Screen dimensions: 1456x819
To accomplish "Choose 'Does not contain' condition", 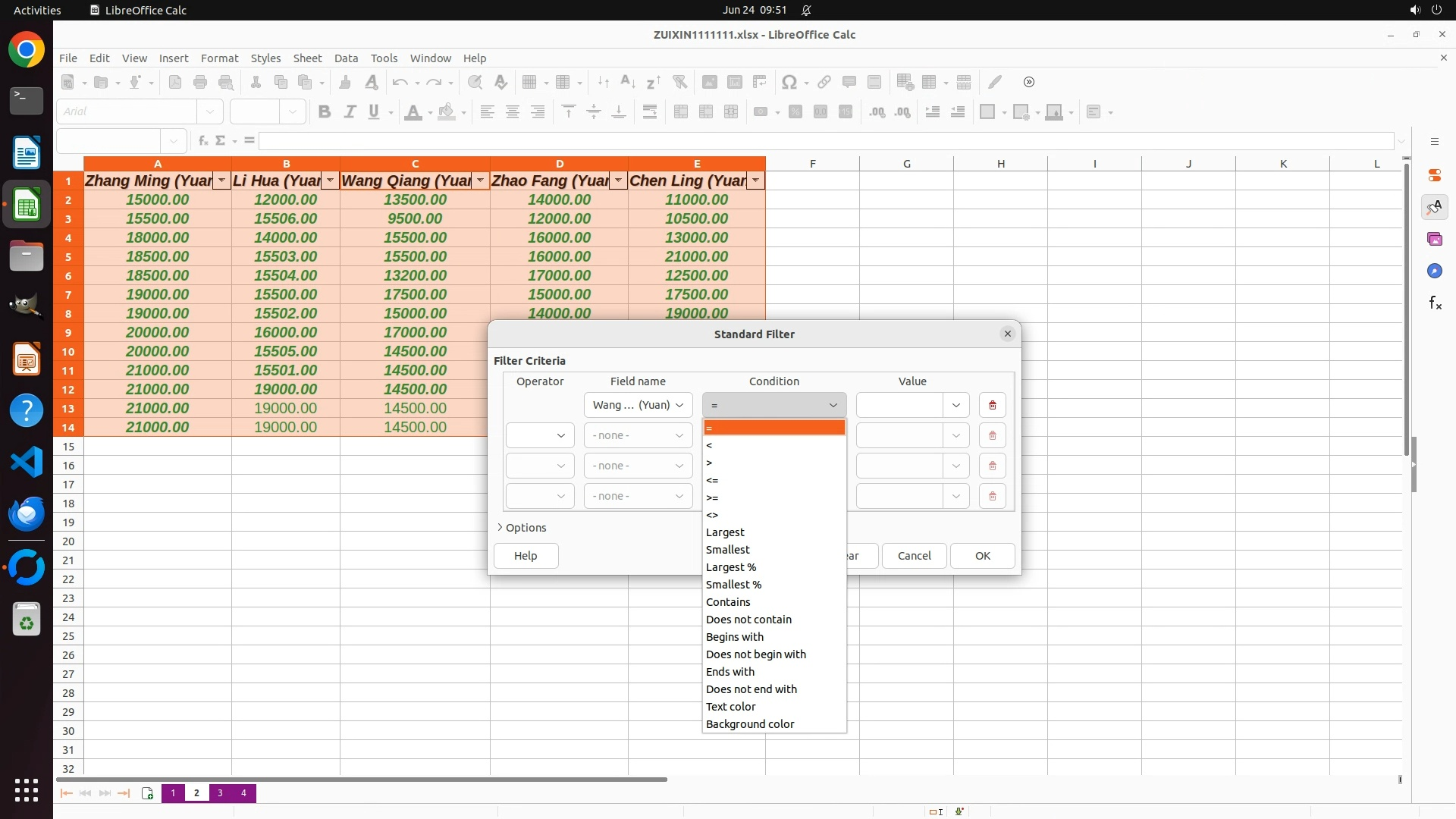I will [x=748, y=620].
